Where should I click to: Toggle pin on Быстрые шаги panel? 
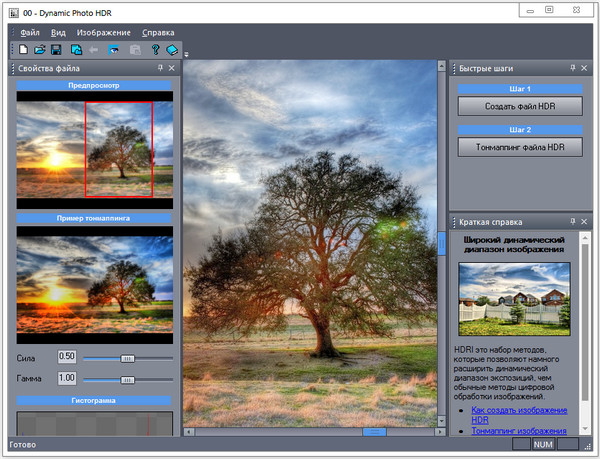573,68
